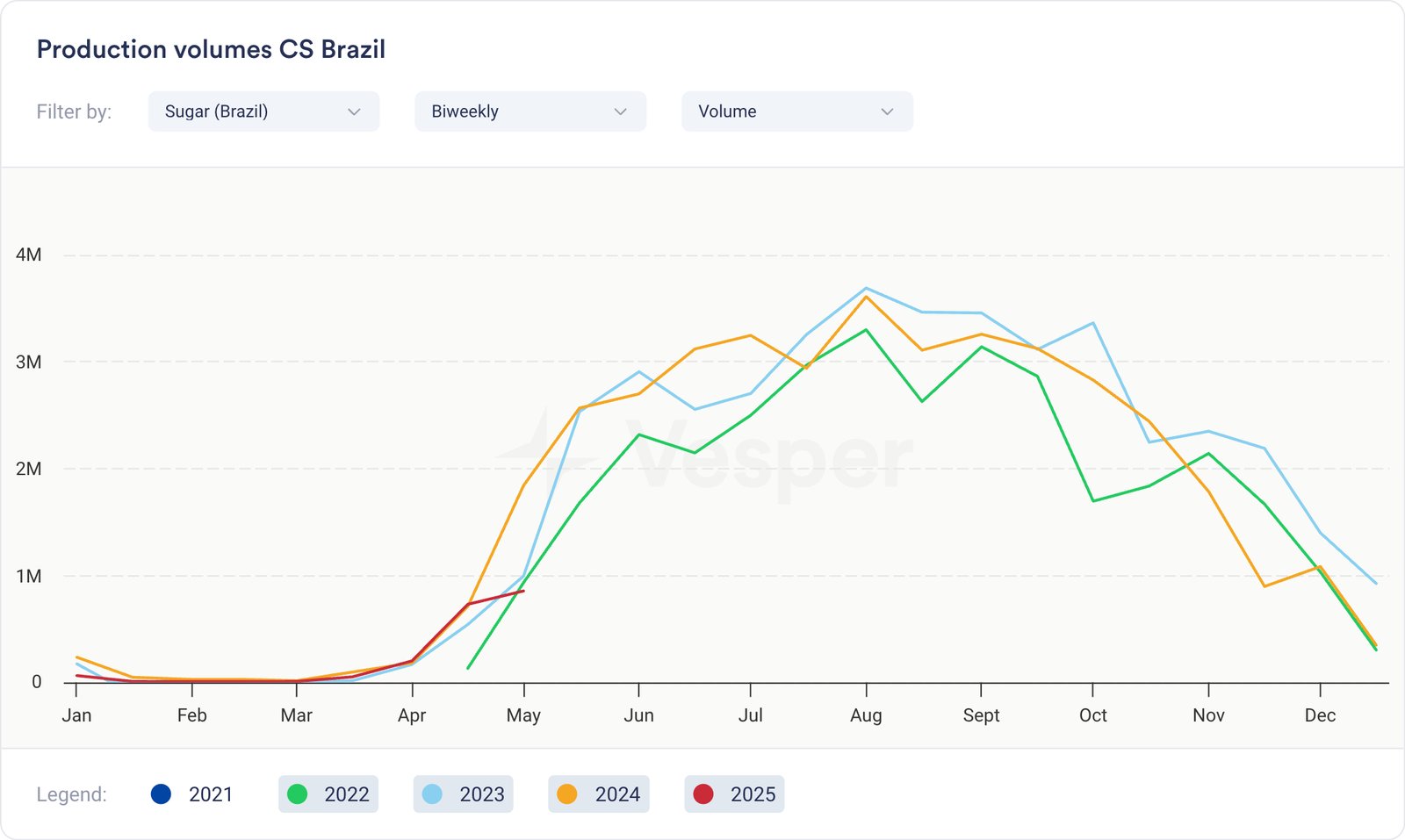Toggle the 2025 legend chip
Screen dimensions: 1405x840
coord(734,794)
